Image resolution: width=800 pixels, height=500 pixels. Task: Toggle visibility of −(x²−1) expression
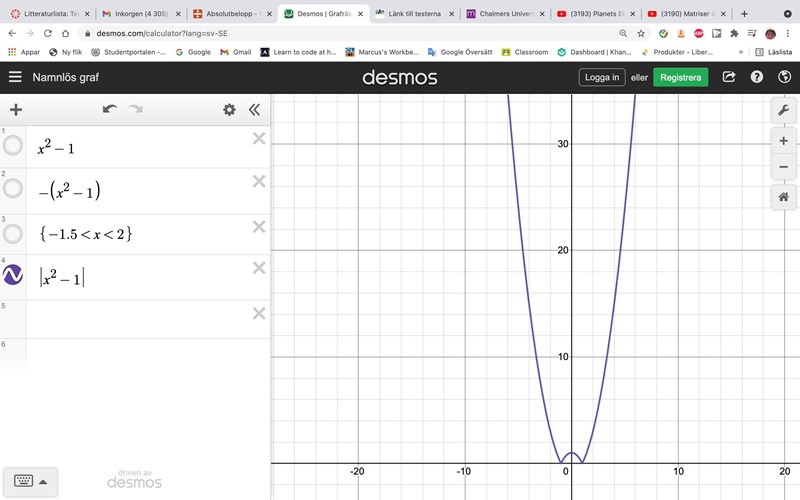[x=13, y=189]
